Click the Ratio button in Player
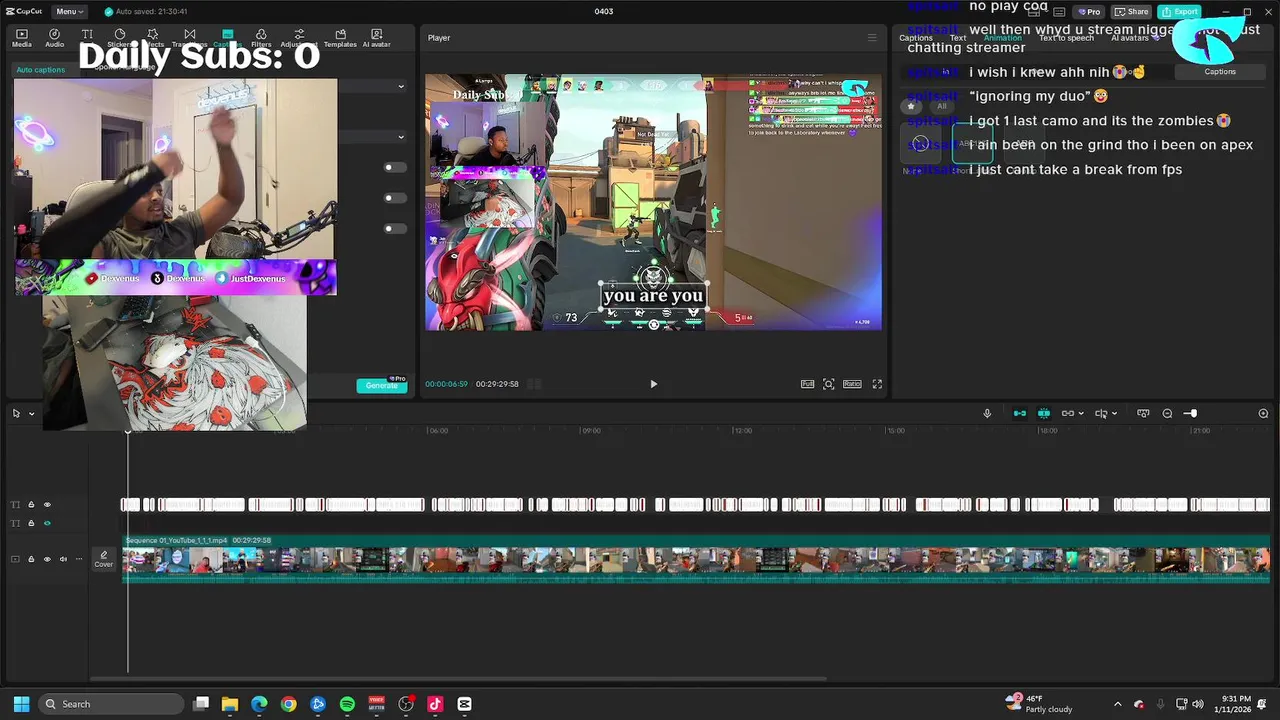The height and width of the screenshot is (720, 1280). coord(852,384)
